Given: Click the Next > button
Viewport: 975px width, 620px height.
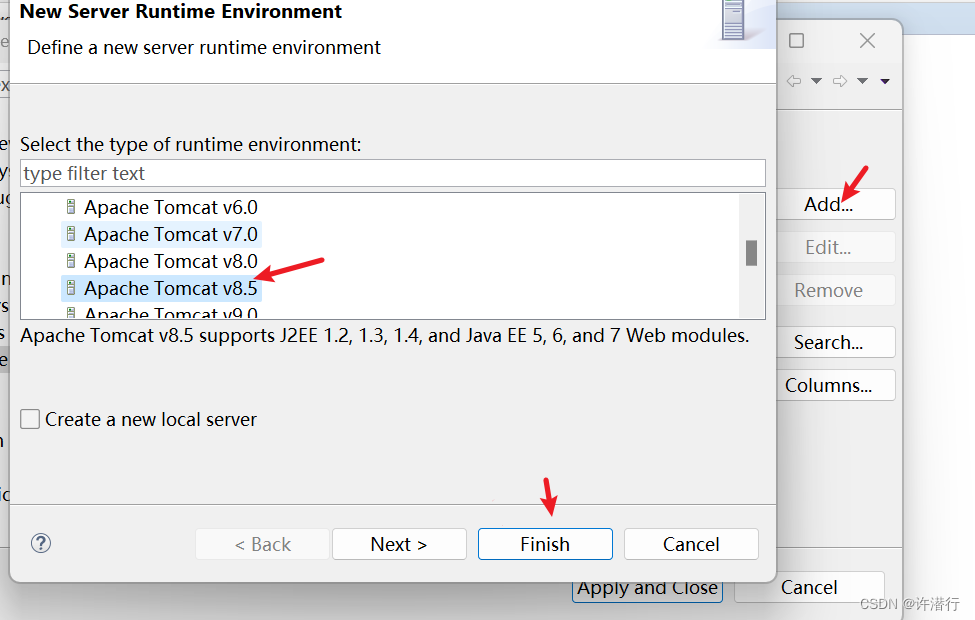Looking at the screenshot, I should click(x=399, y=544).
